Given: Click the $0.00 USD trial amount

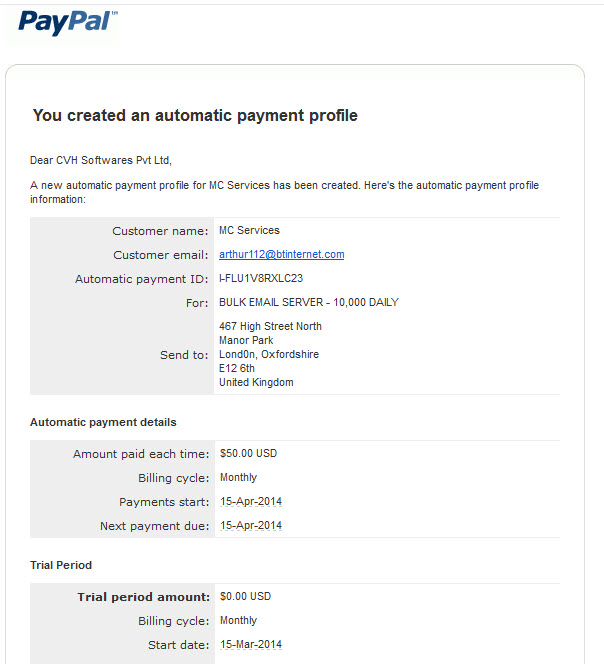Looking at the screenshot, I should [x=246, y=596].
